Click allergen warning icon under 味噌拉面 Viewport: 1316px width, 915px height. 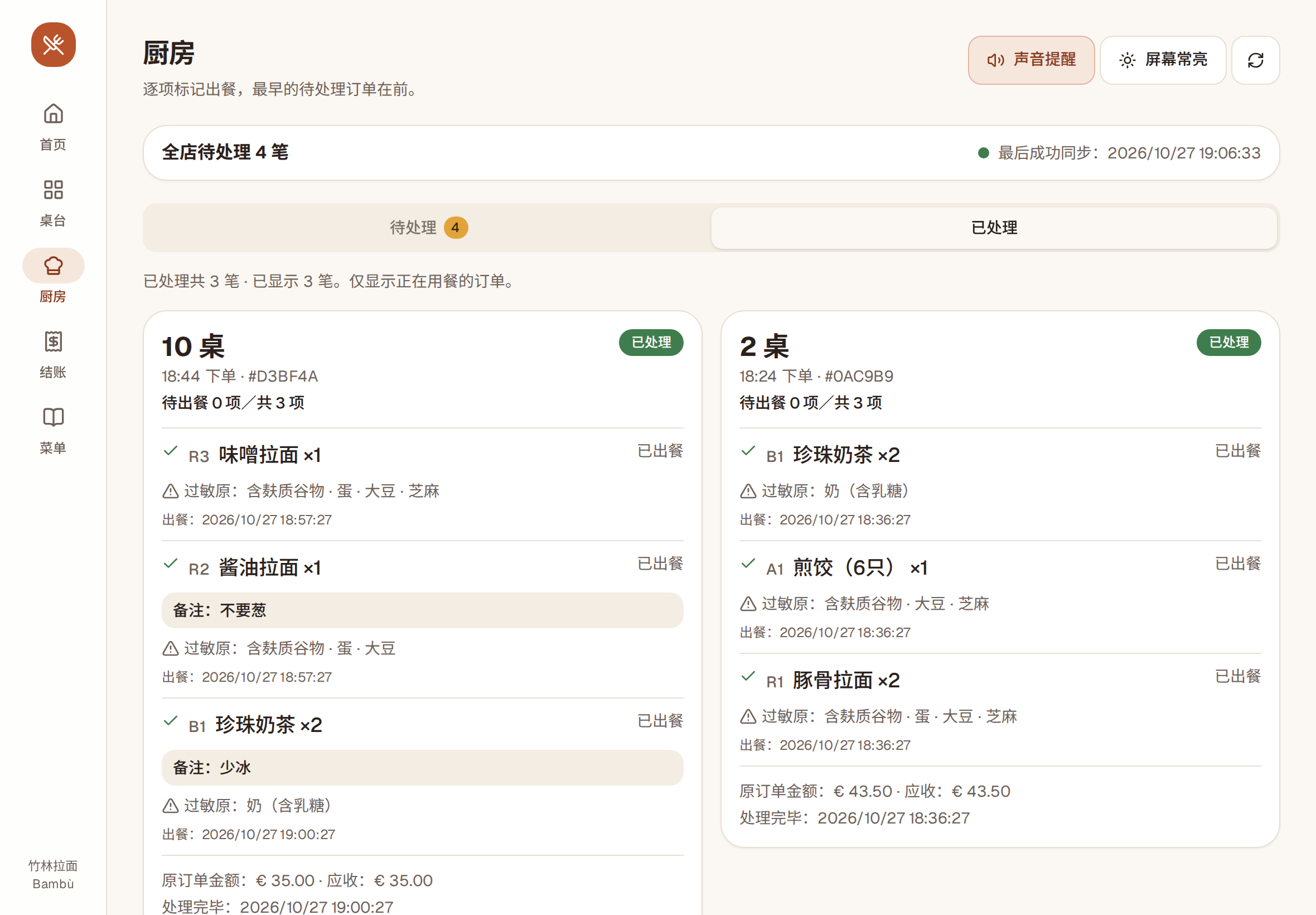[x=170, y=492]
